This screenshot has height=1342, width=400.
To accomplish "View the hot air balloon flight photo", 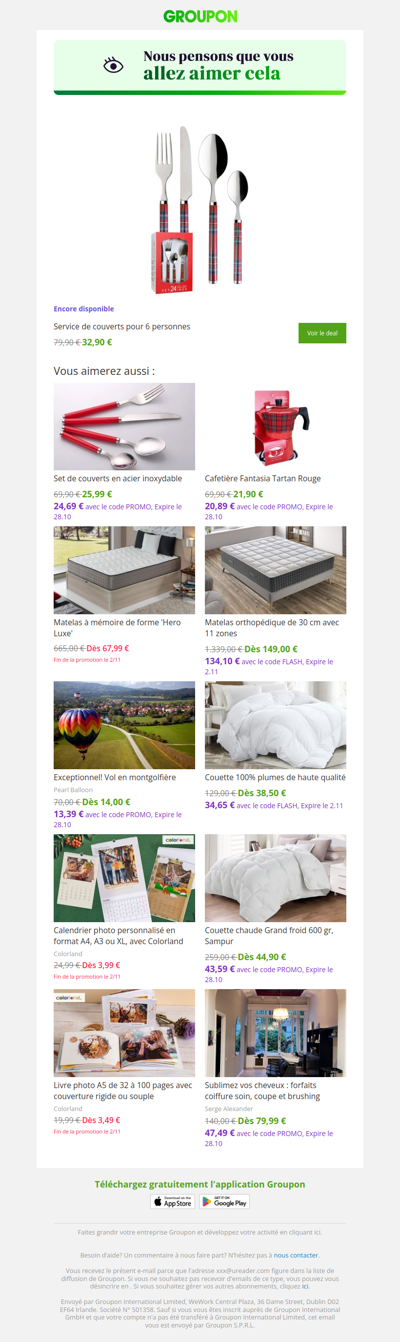I will tap(124, 725).
